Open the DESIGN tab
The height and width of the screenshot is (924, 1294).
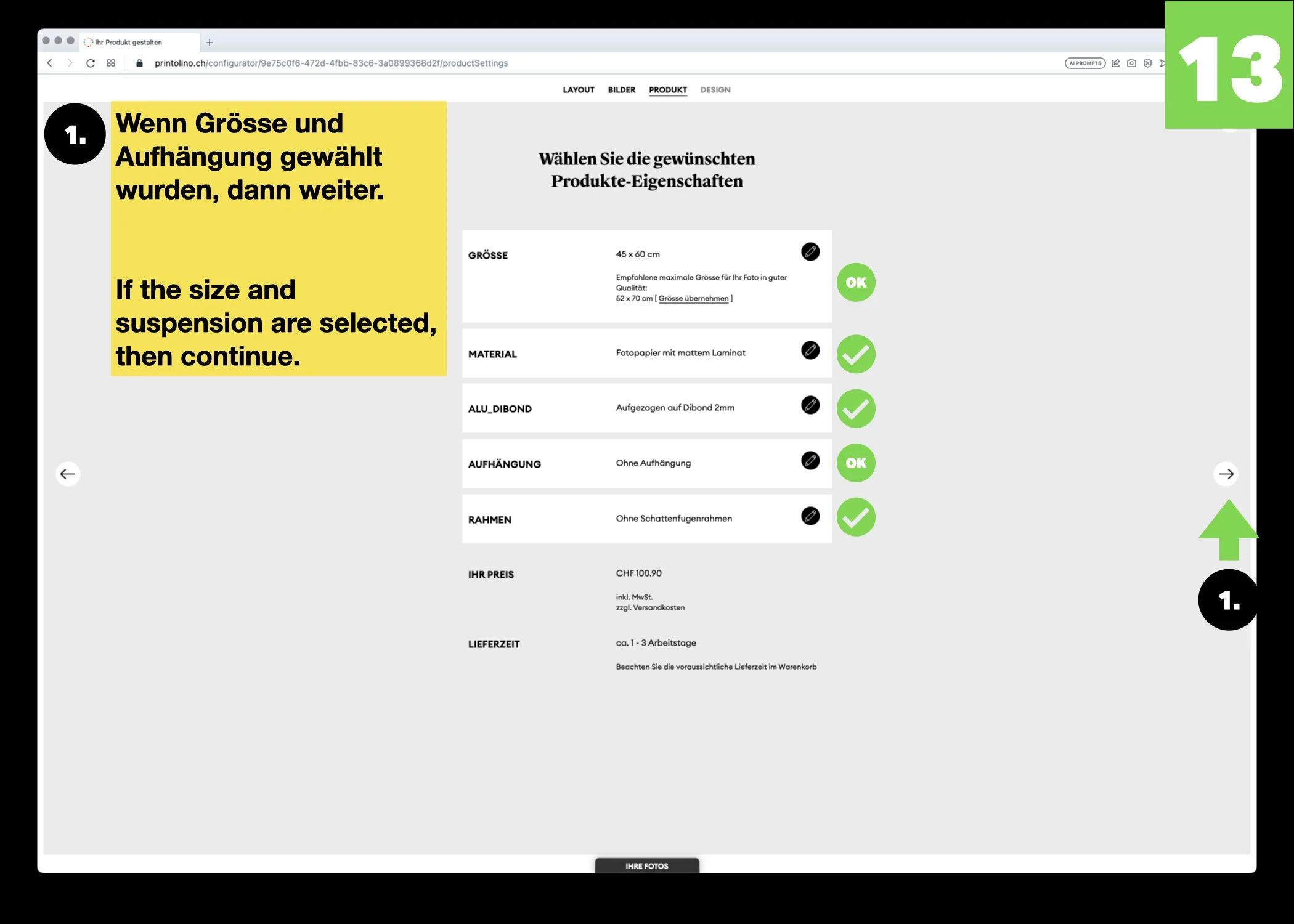click(715, 90)
